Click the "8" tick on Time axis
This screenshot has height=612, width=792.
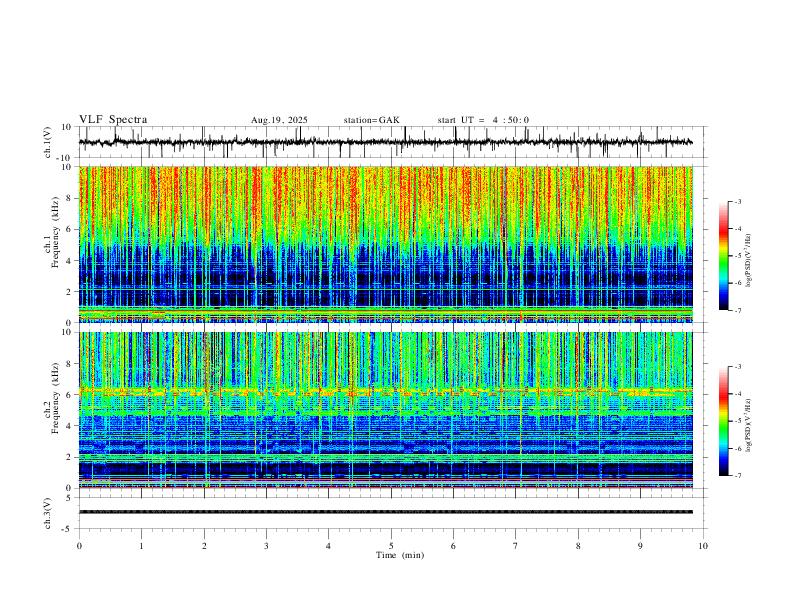(578, 546)
